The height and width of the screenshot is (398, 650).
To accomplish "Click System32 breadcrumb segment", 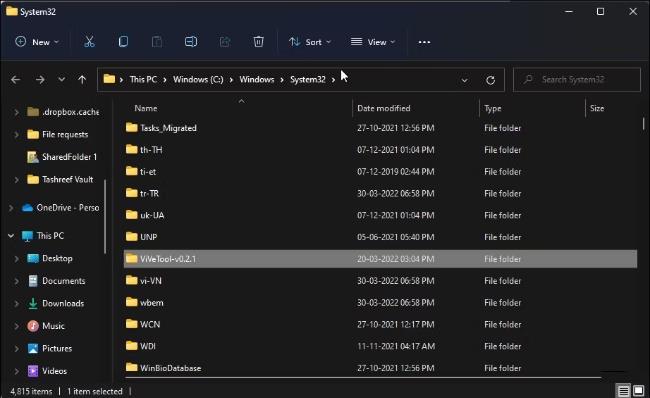I will click(x=308, y=79).
